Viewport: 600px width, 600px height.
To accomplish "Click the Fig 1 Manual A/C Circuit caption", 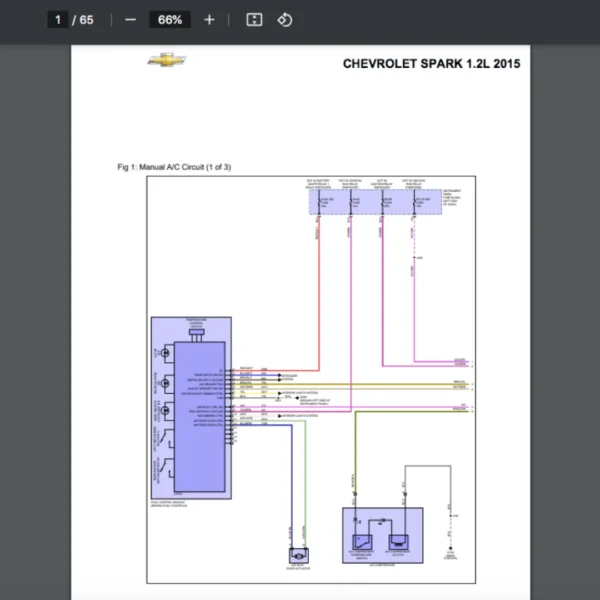I will point(174,167).
